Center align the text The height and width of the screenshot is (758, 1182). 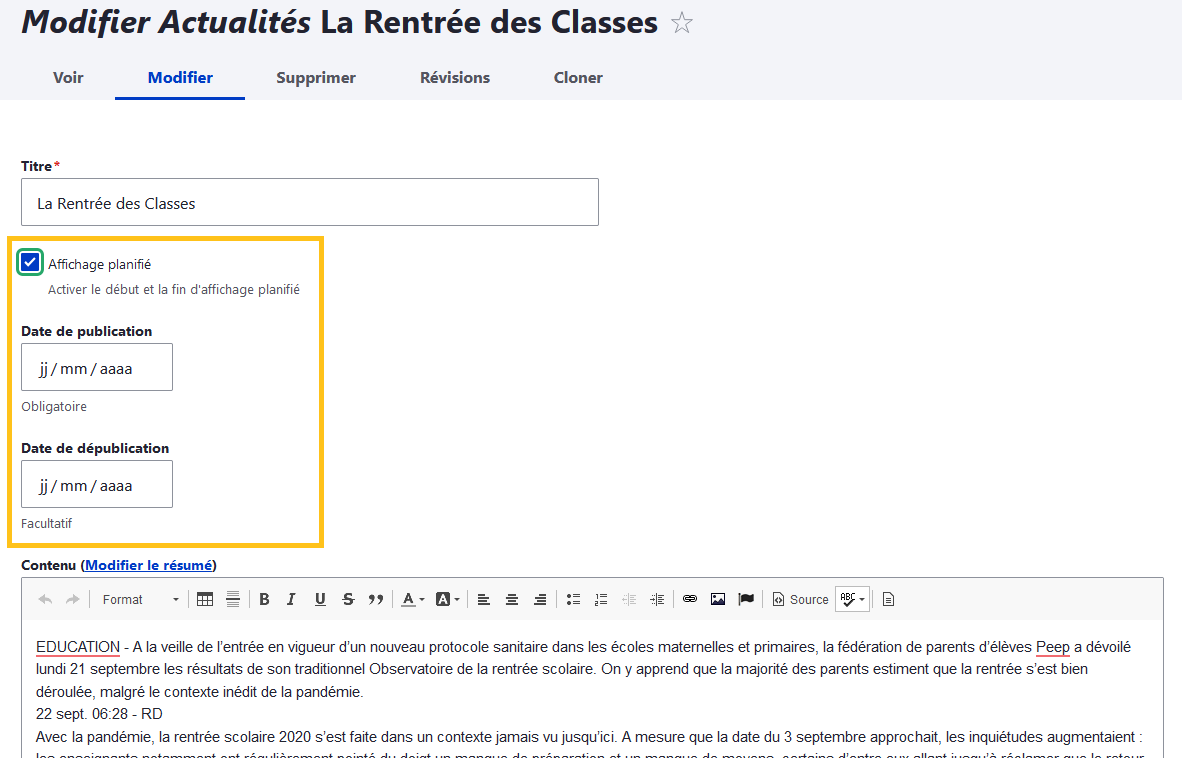tap(512, 599)
